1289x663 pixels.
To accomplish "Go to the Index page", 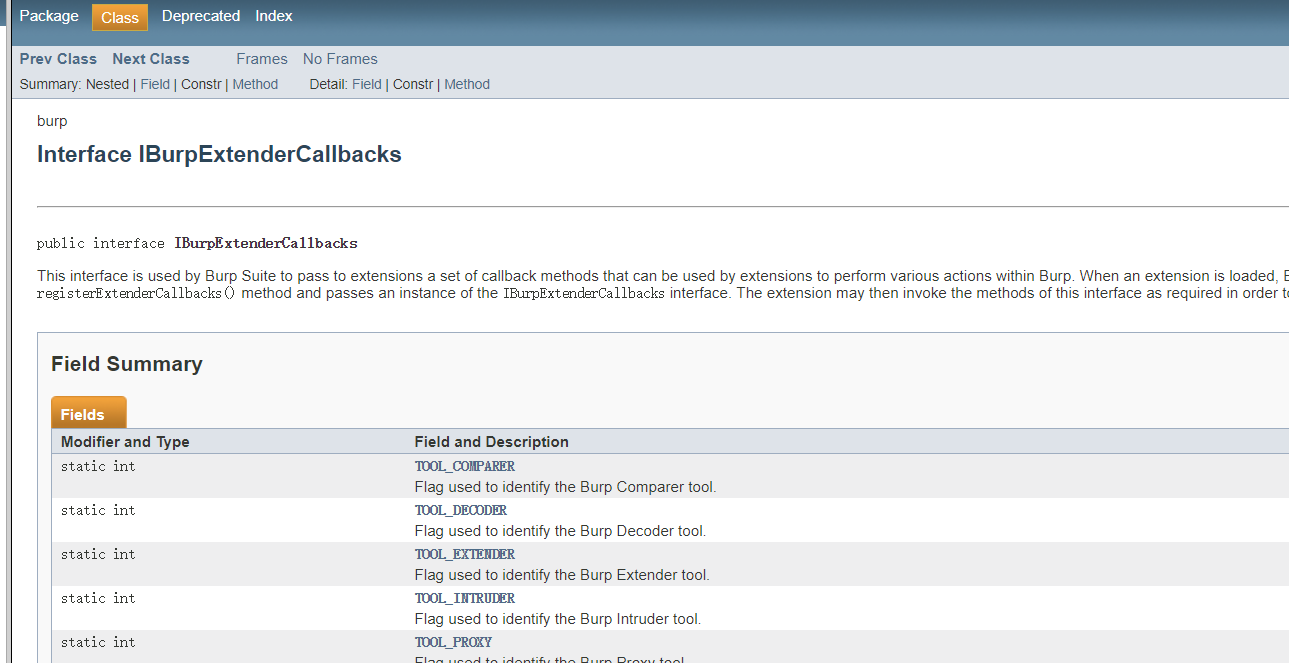I will coord(274,16).
